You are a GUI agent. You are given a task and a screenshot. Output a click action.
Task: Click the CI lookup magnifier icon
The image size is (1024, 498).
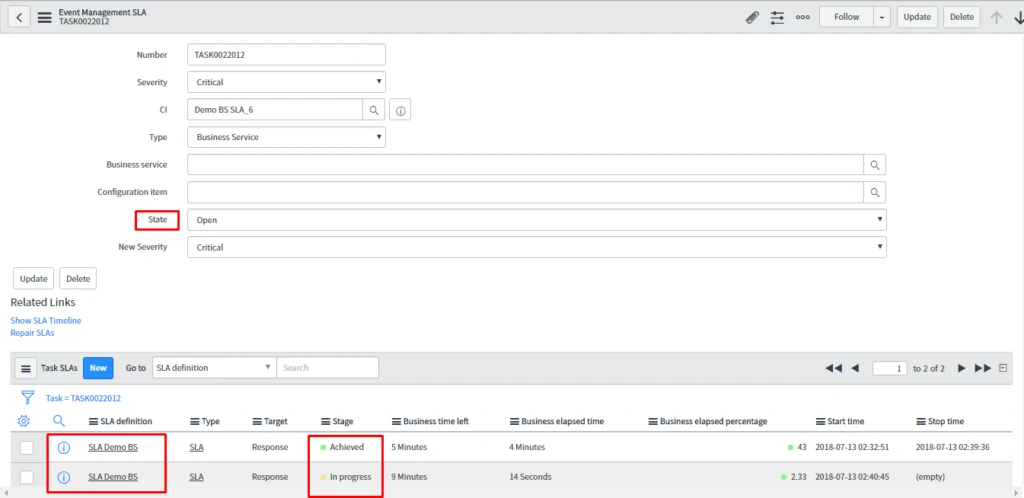pos(373,110)
